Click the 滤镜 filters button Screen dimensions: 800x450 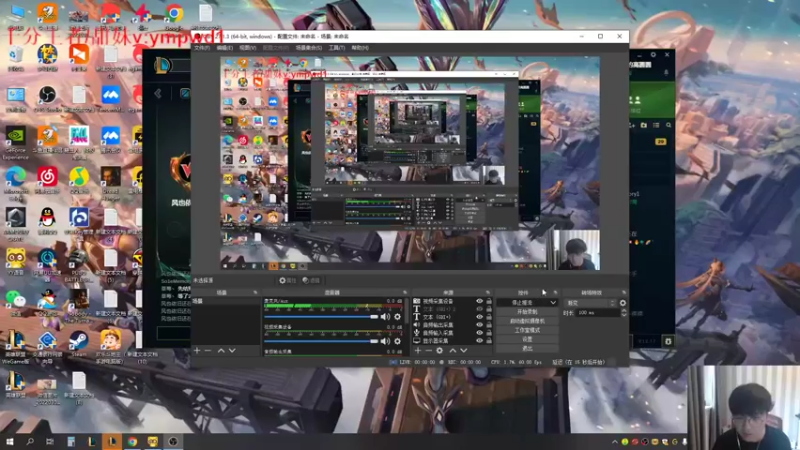[311, 281]
